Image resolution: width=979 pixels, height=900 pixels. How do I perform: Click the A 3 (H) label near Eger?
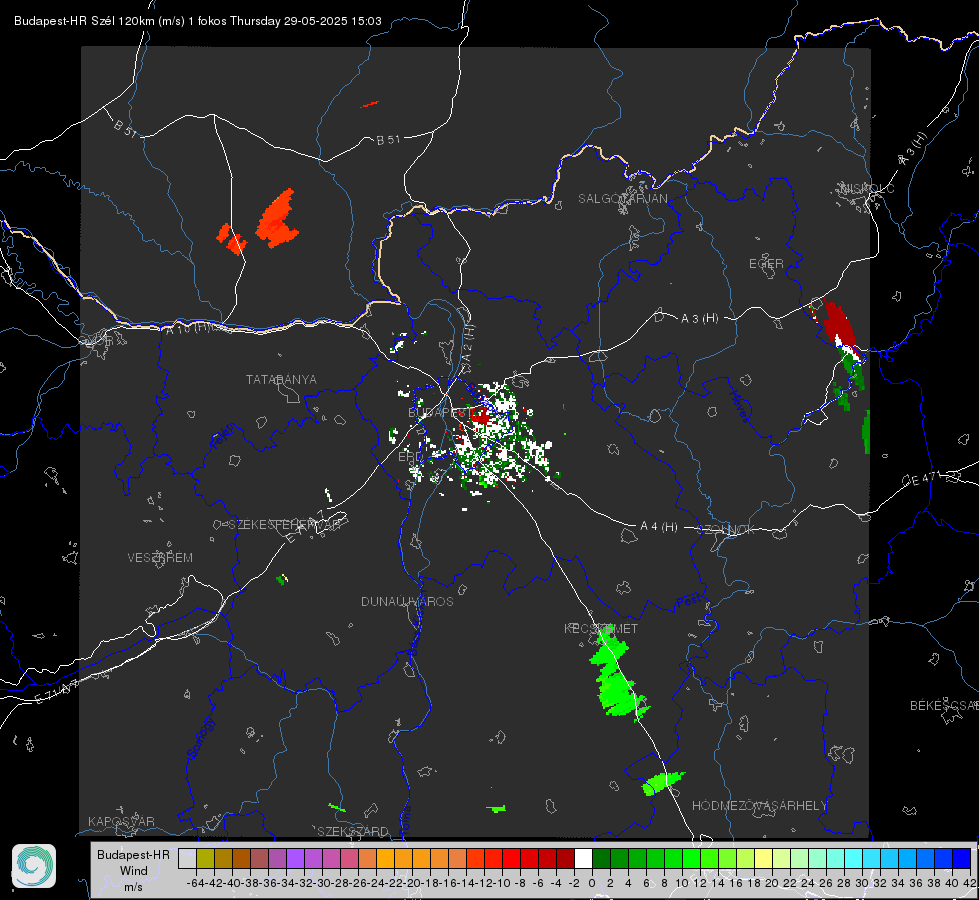(x=699, y=319)
